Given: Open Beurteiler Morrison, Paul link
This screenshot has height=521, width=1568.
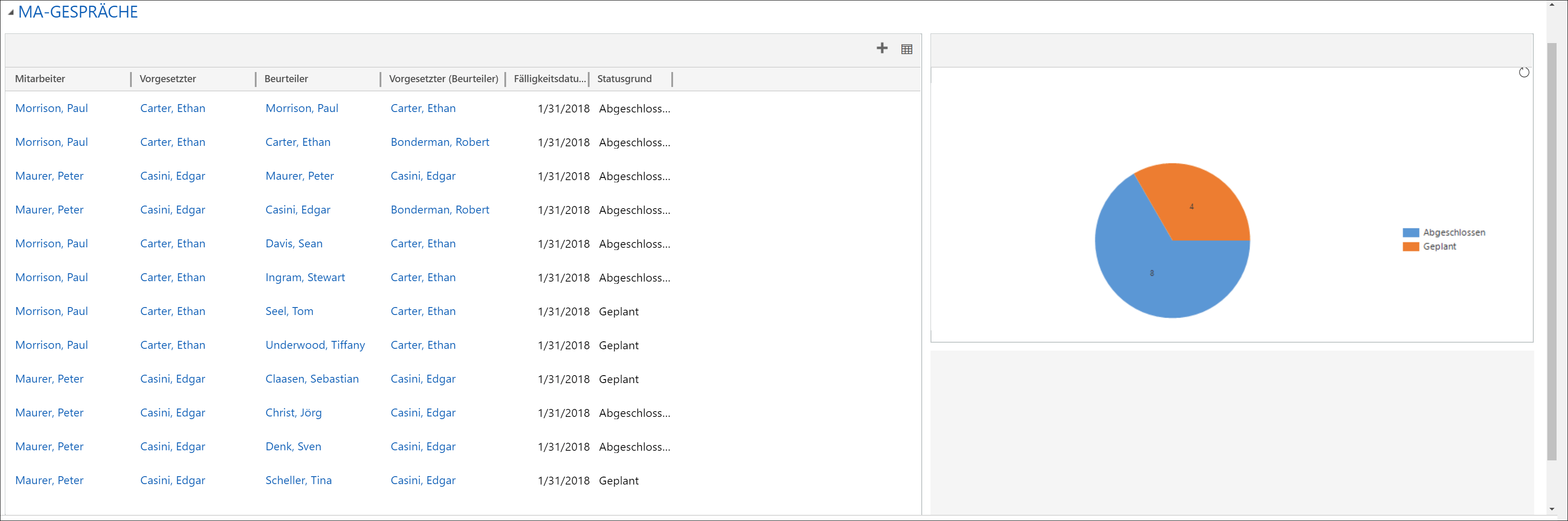Looking at the screenshot, I should (x=302, y=109).
